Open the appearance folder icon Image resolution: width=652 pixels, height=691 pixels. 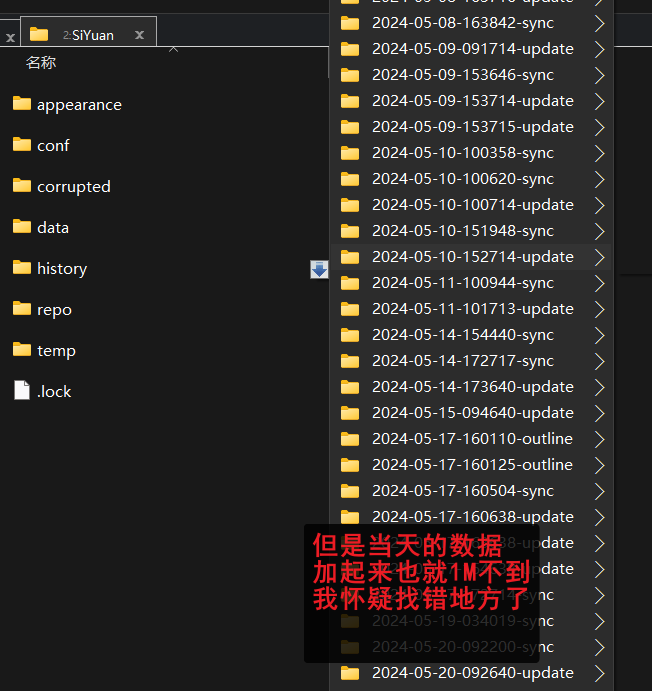click(22, 104)
